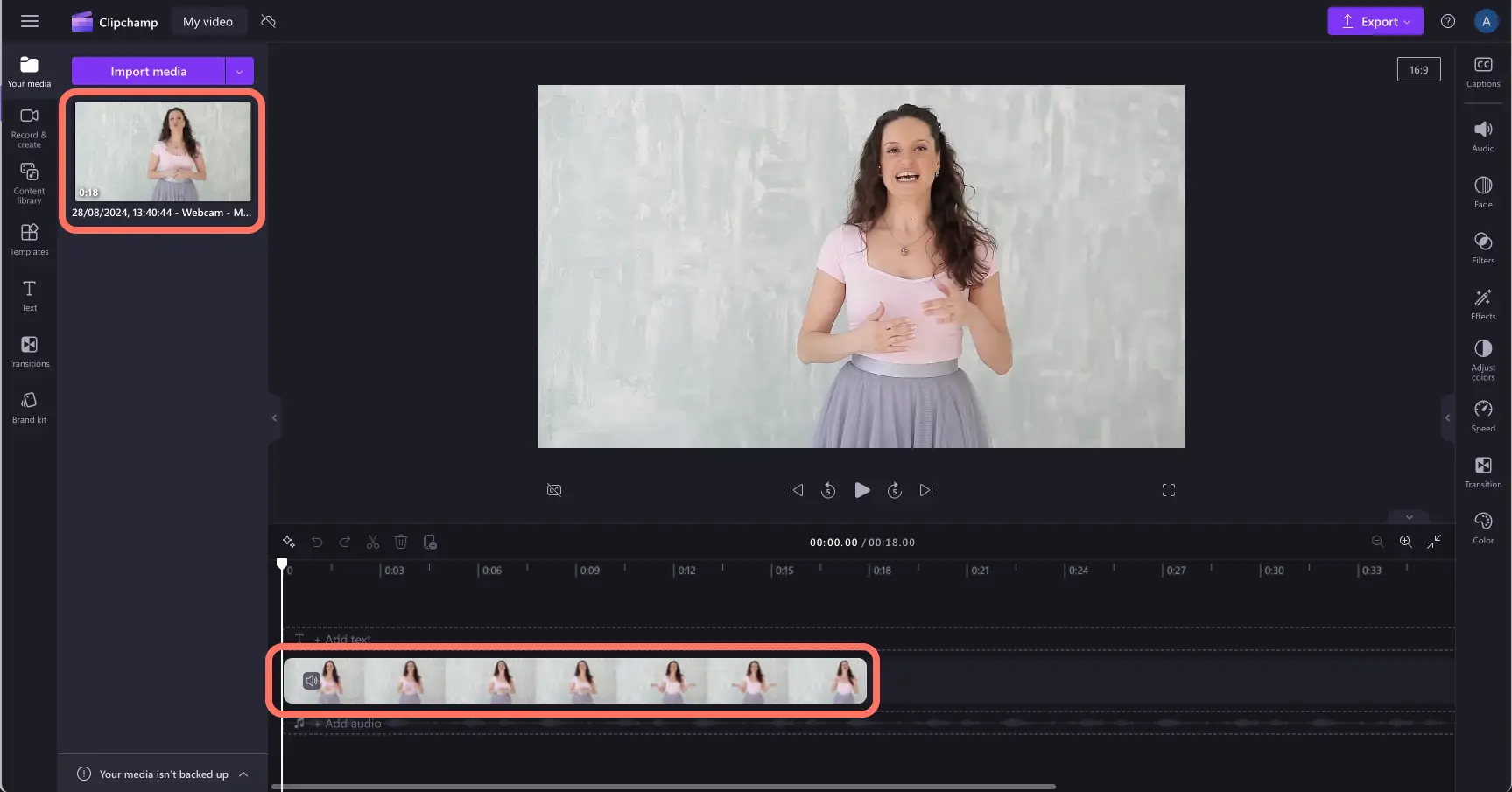Click the 0:18 mark on the ruler
The height and width of the screenshot is (792, 1512).
[883, 571]
